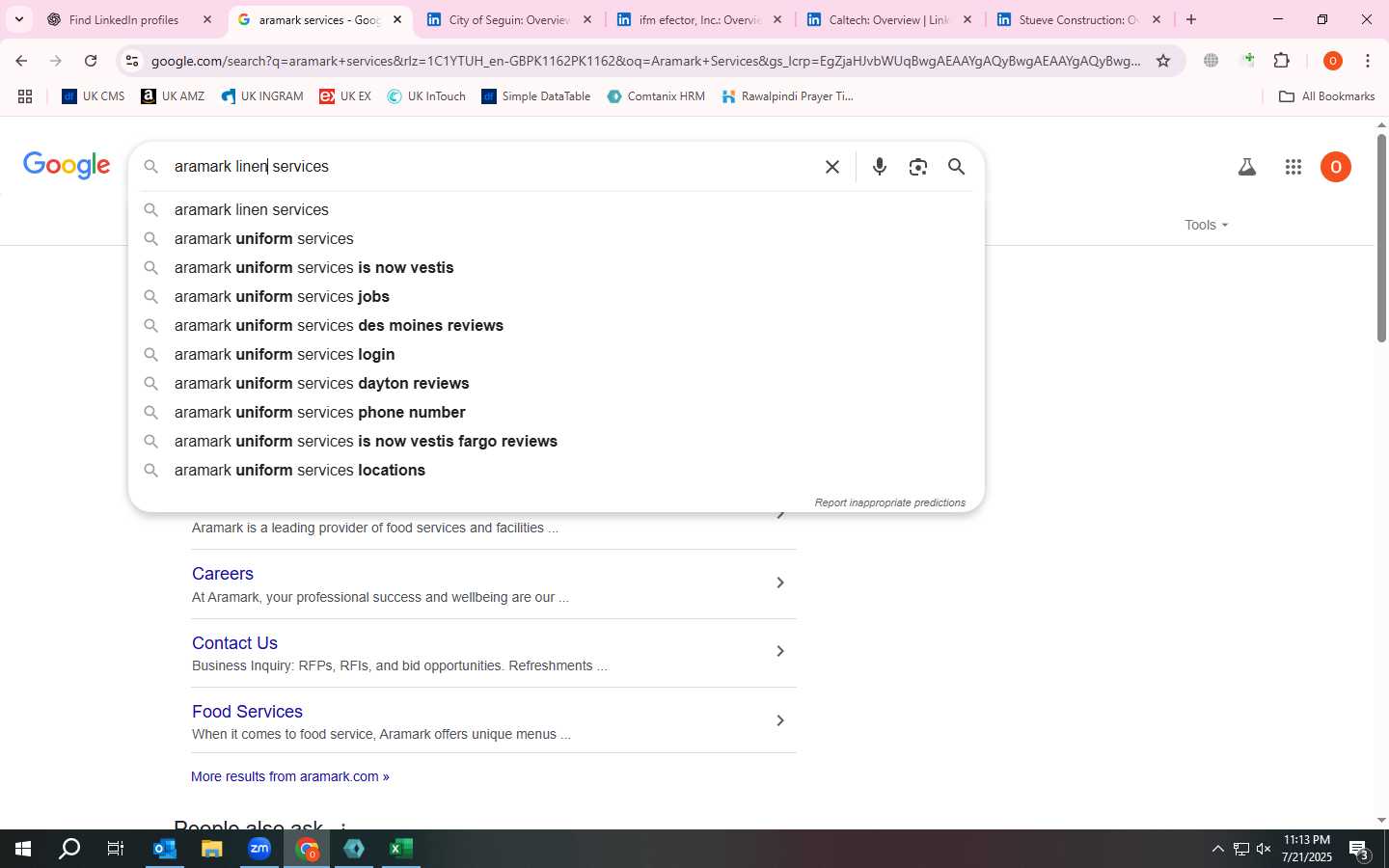This screenshot has width=1389, height=868.
Task: Select suggestion aramark uniform services
Action: [x=556, y=239]
